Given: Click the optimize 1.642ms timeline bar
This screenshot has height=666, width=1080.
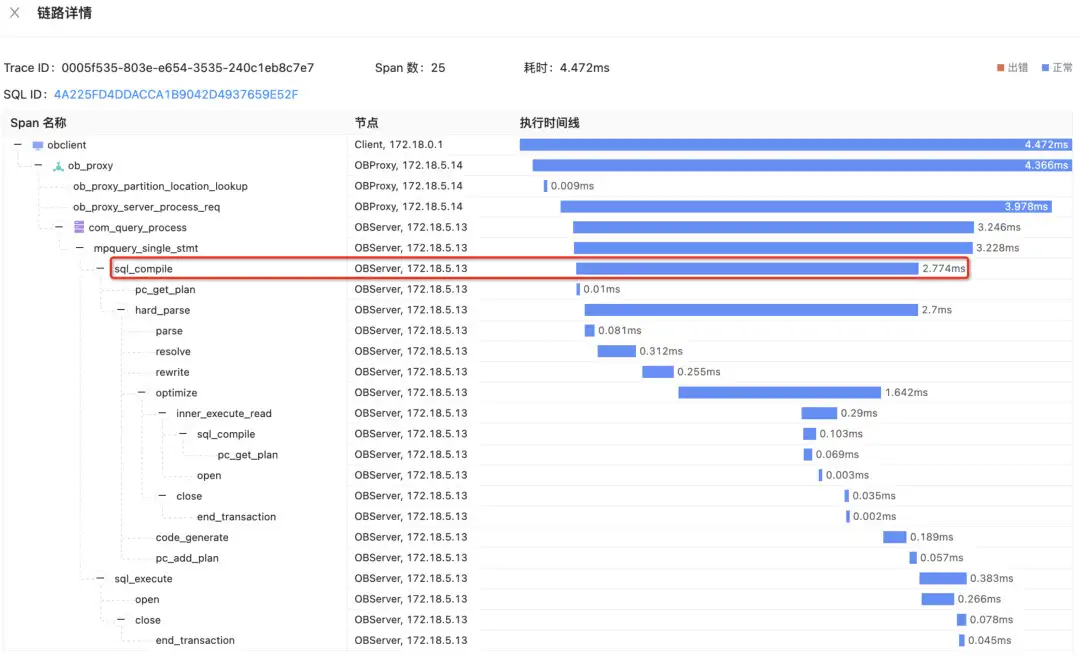Looking at the screenshot, I should point(779,393).
